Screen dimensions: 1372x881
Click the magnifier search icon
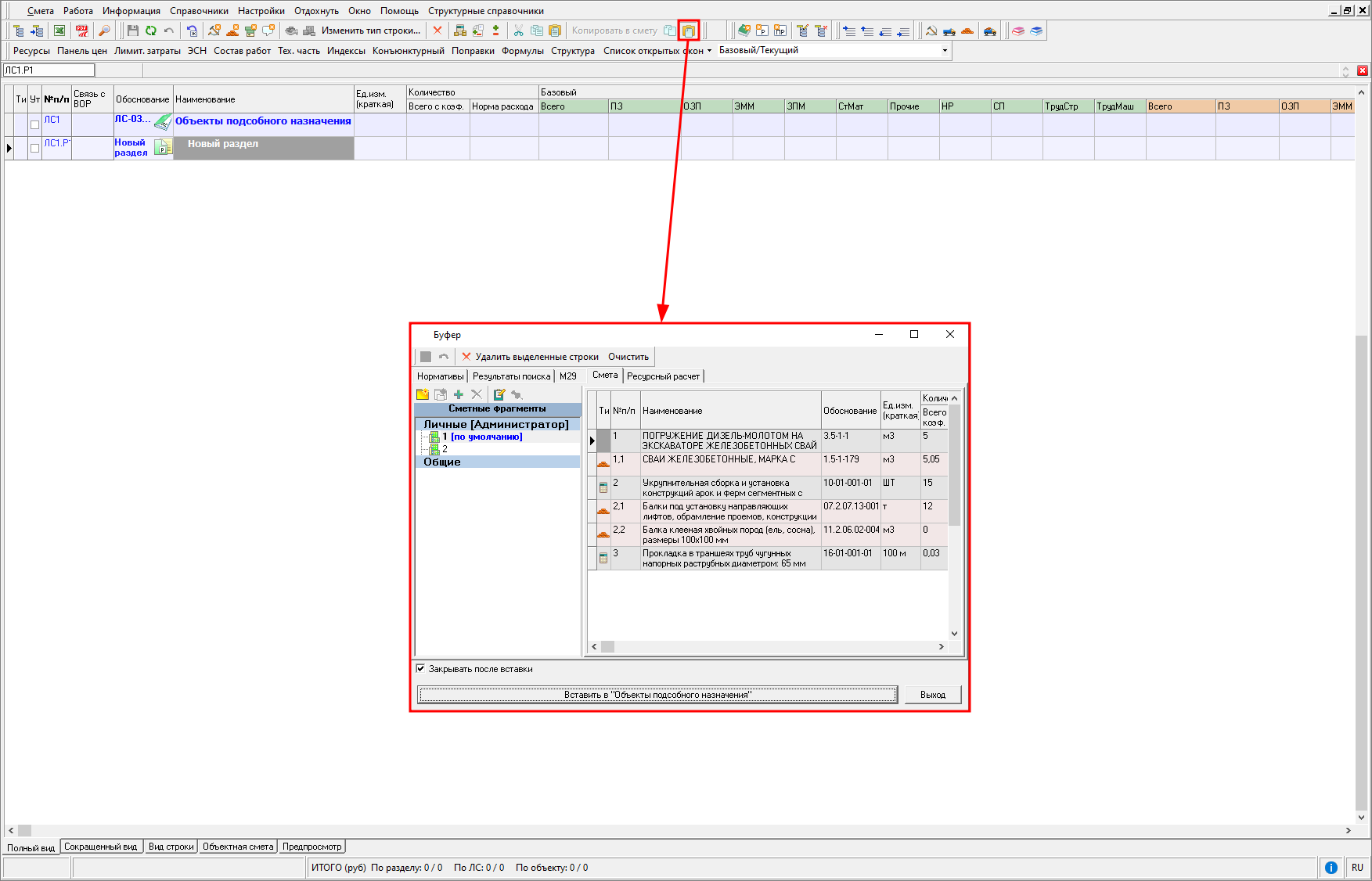pyautogui.click(x=104, y=31)
